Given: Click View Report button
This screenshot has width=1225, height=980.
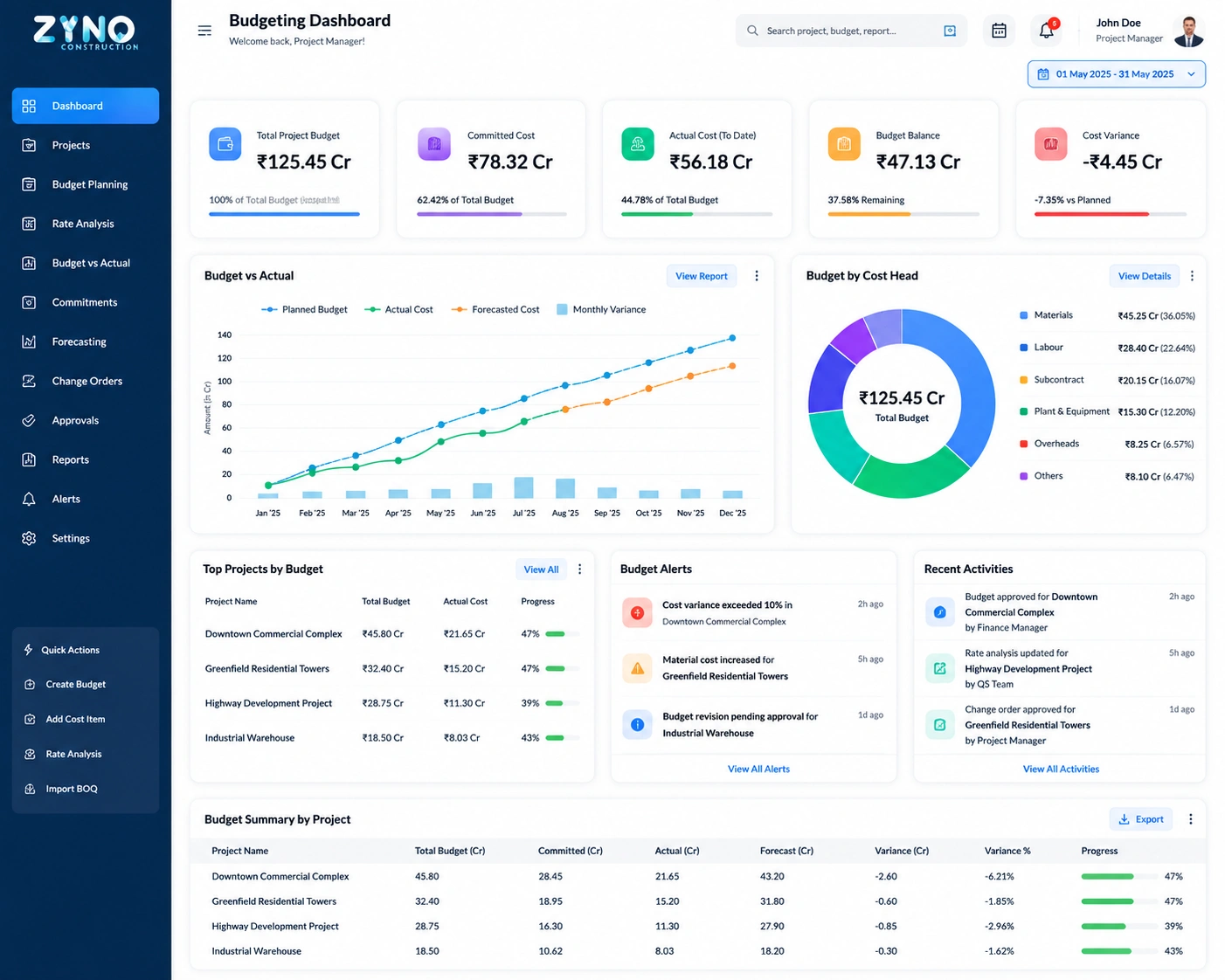Looking at the screenshot, I should [702, 276].
